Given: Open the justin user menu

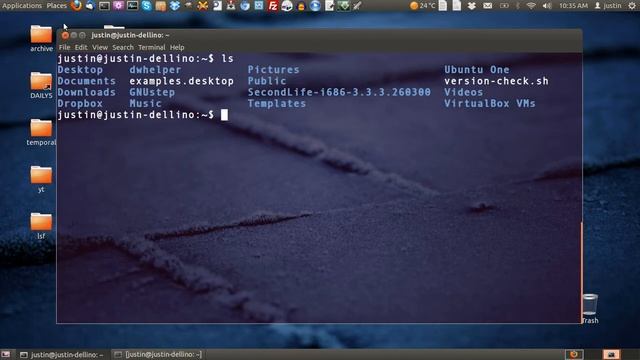Looking at the screenshot, I should tap(608, 6).
